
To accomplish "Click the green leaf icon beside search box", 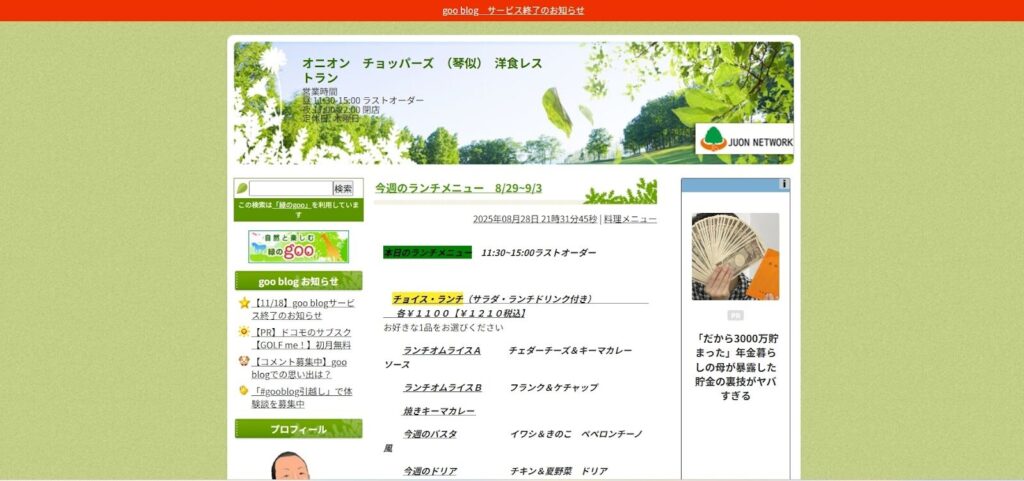I will (x=241, y=188).
